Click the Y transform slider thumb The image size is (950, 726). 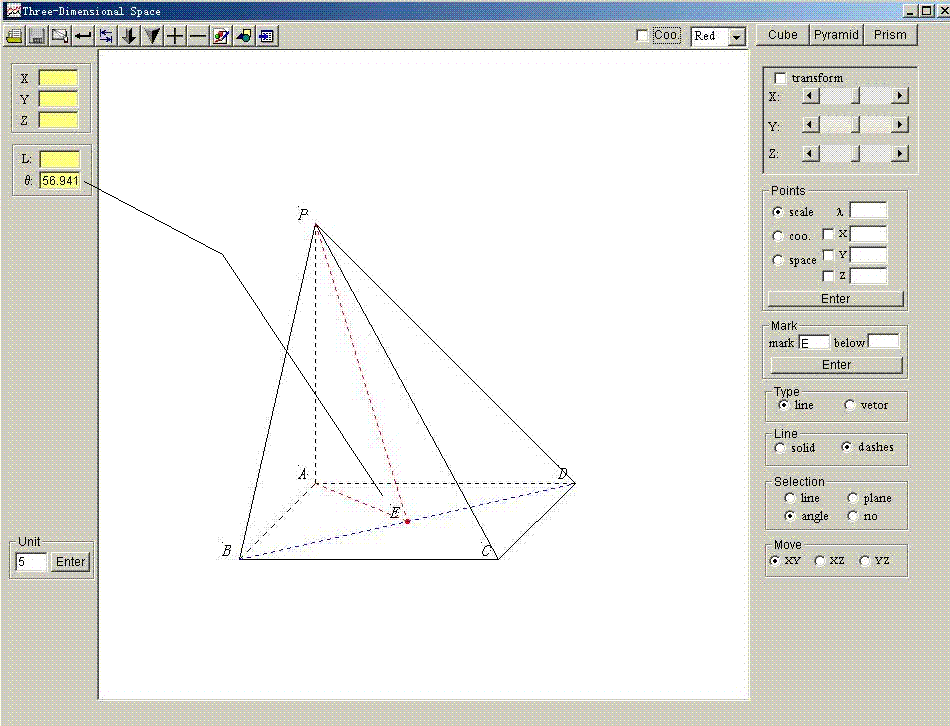(855, 125)
